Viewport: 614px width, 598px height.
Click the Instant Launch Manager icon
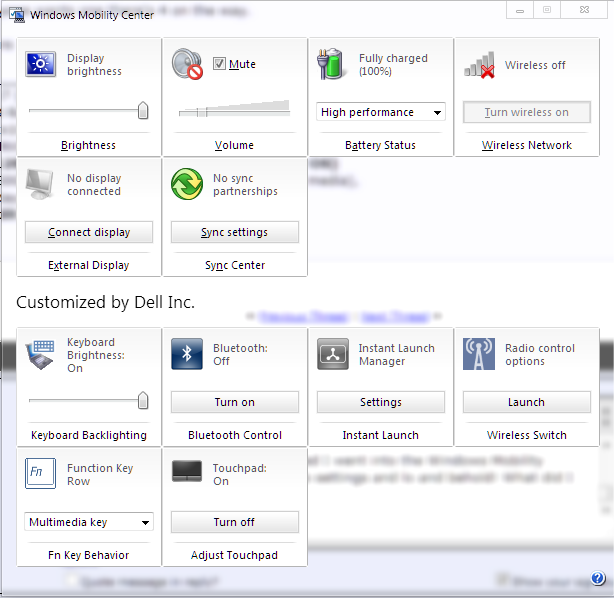tap(333, 354)
